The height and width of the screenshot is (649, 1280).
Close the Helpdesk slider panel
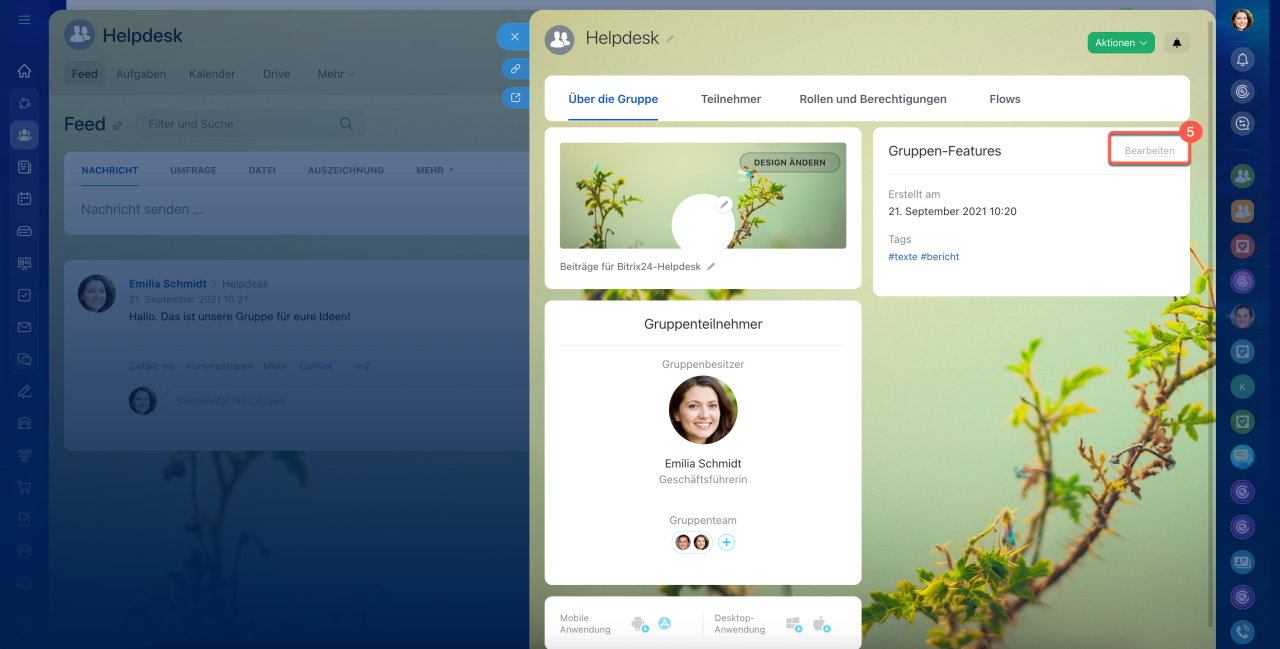(x=514, y=37)
